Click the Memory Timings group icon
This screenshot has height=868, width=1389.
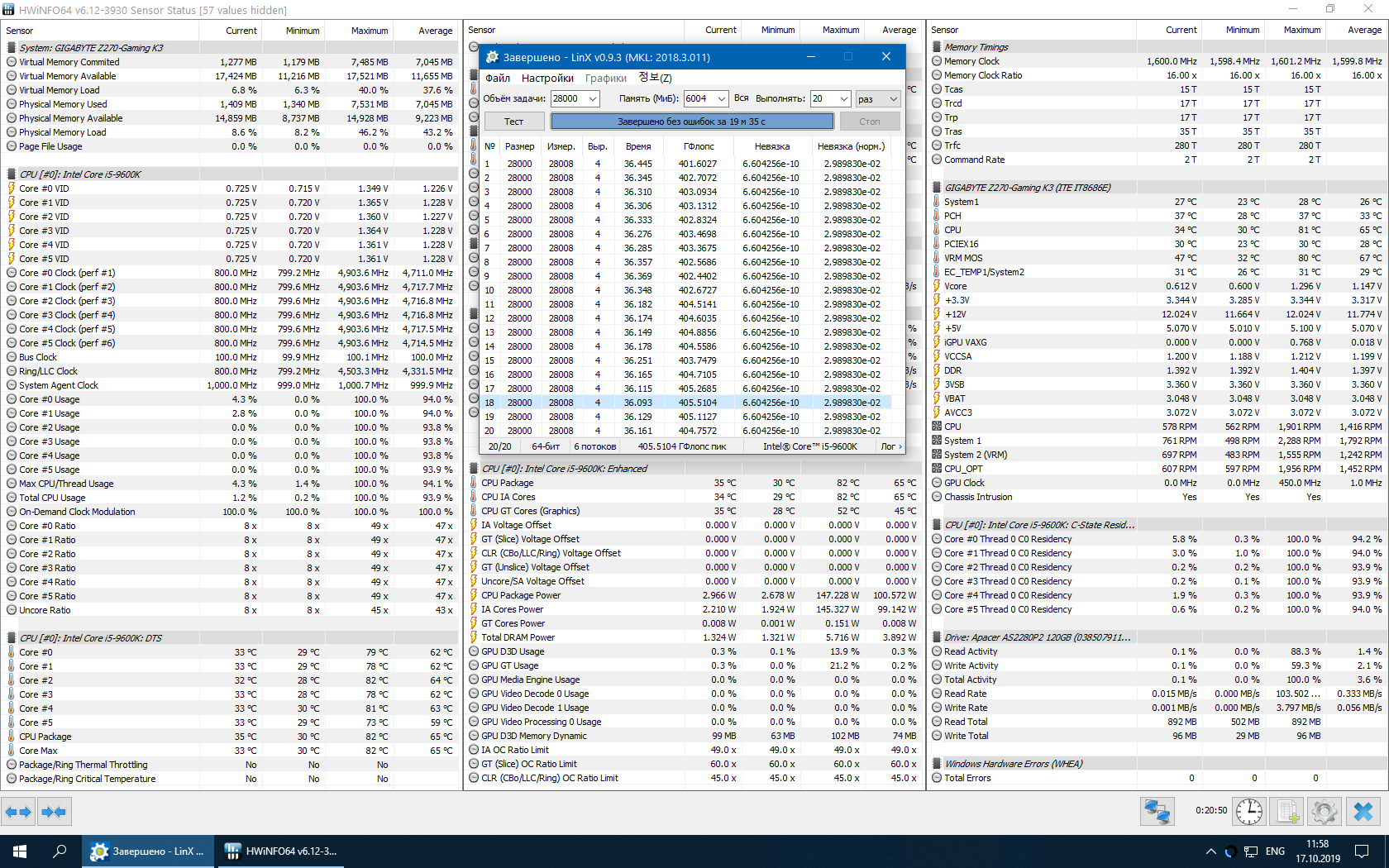937,47
